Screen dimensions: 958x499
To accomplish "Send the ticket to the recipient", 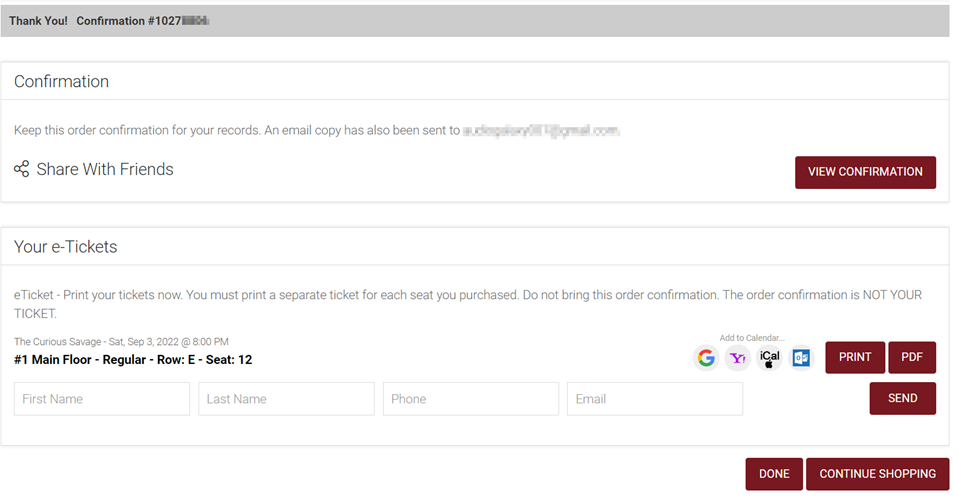I will (x=902, y=398).
